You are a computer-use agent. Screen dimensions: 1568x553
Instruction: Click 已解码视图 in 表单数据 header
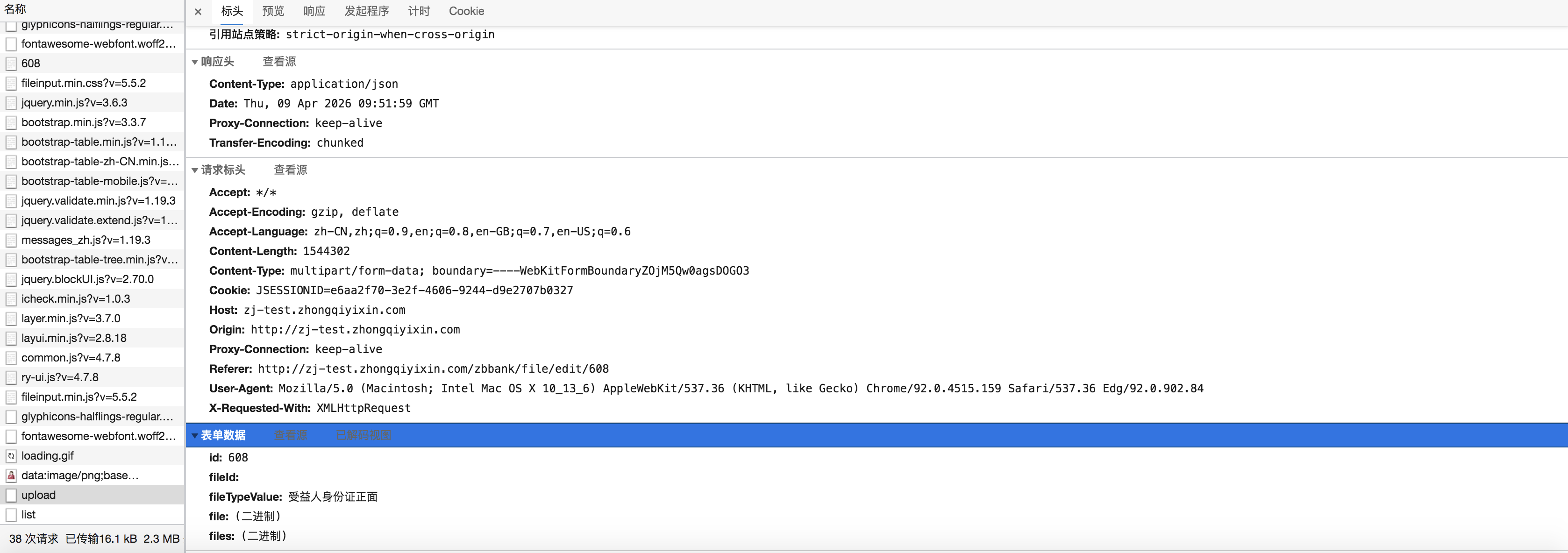click(x=363, y=436)
